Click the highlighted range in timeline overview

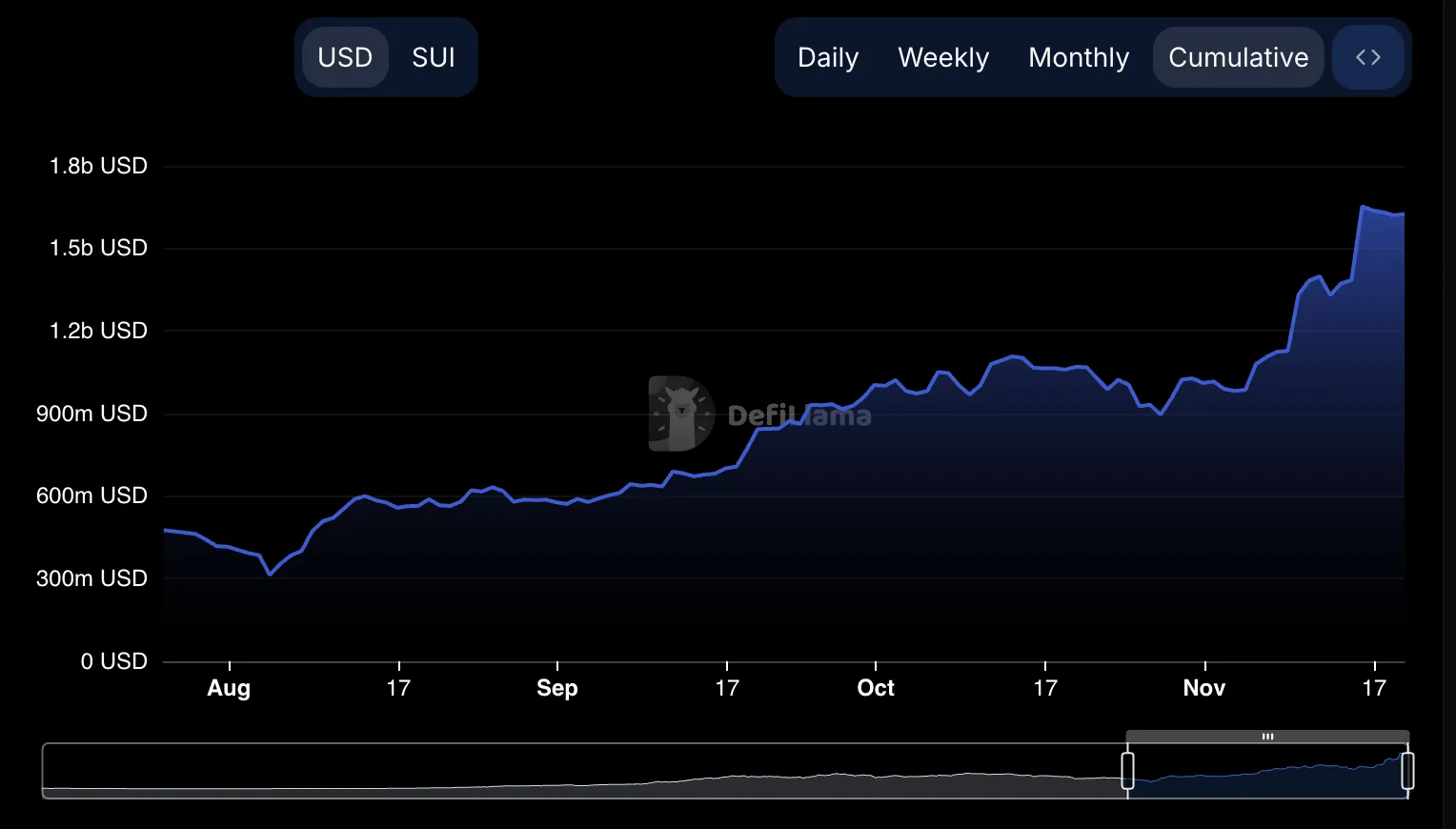[1267, 770]
